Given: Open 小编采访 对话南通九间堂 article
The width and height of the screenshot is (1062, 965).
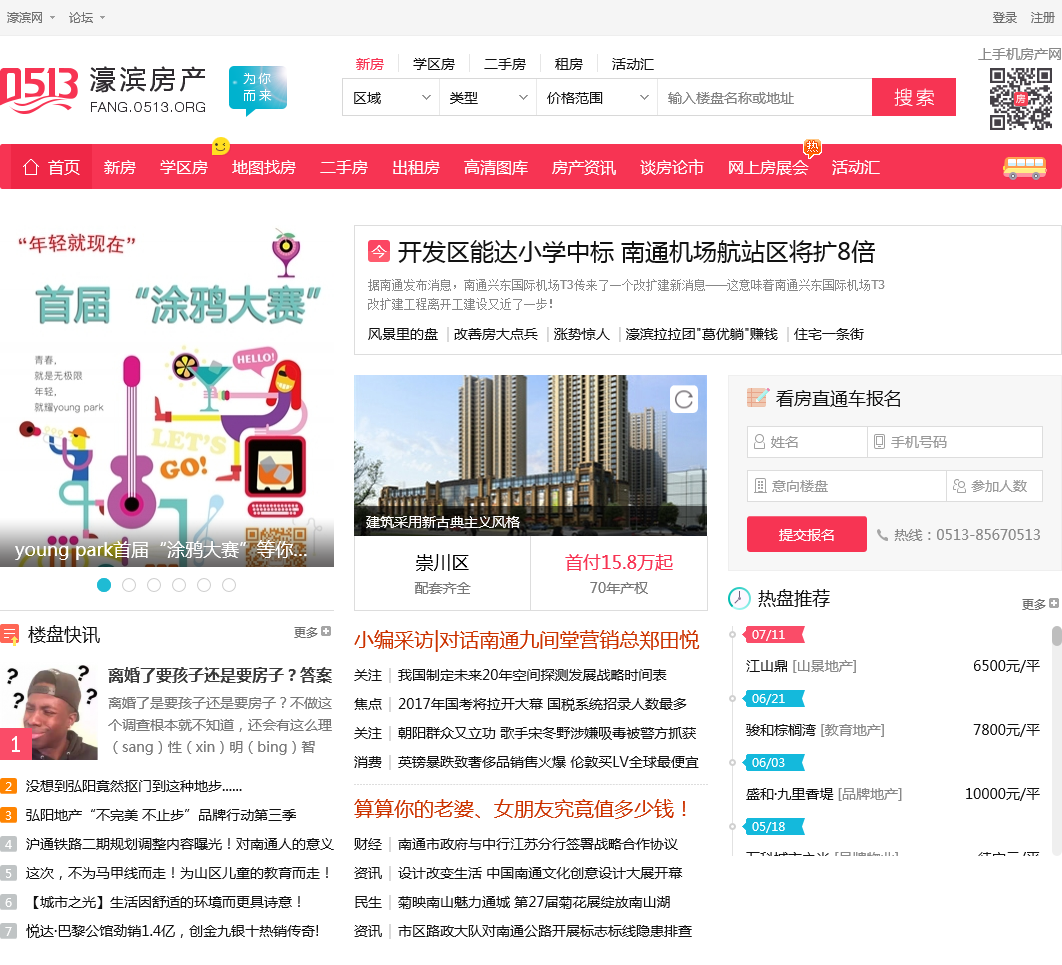Looking at the screenshot, I should [526, 640].
